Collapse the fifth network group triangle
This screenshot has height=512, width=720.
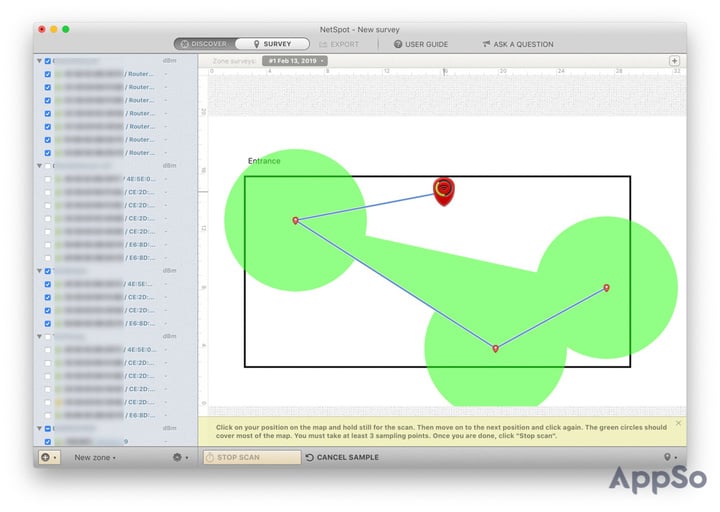pyautogui.click(x=39, y=428)
